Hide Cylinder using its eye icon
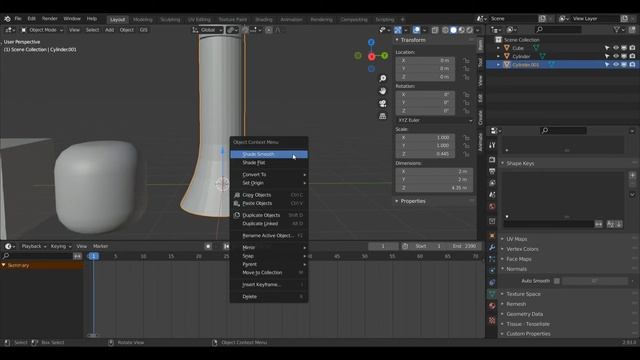640x360 pixels. click(x=616, y=56)
